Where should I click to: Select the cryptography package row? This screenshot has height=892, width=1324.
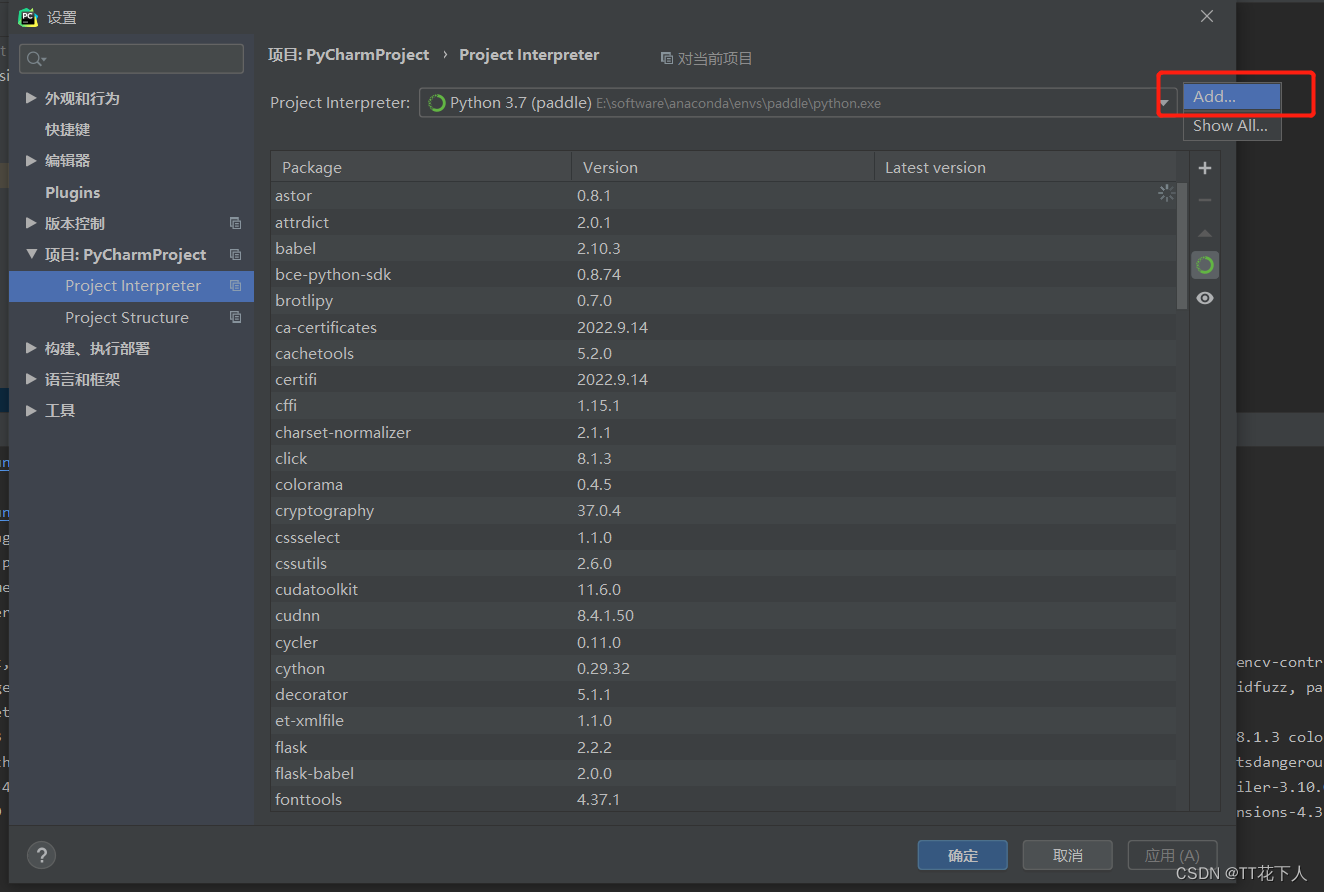[x=723, y=510]
